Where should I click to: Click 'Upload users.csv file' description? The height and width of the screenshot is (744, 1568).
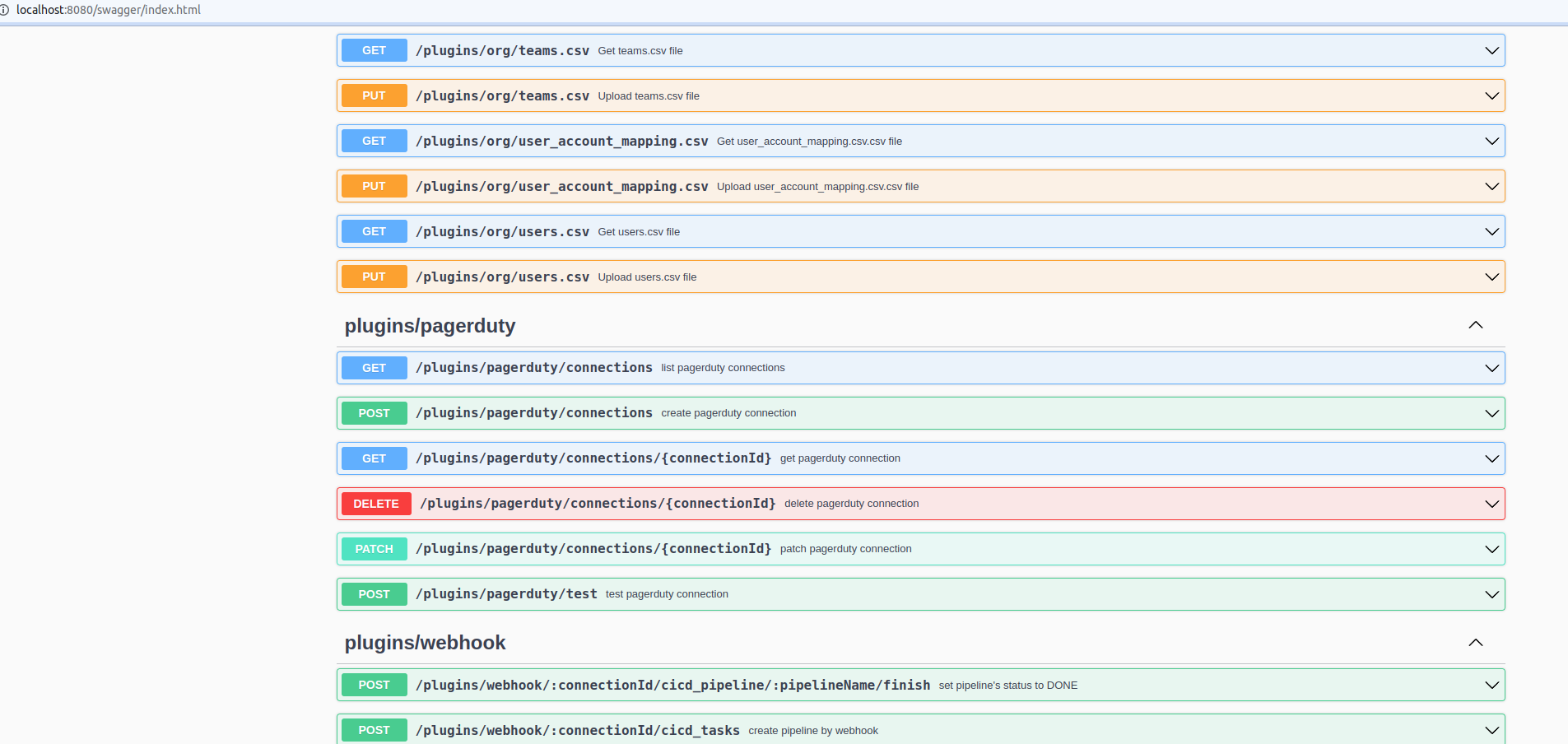pos(647,277)
